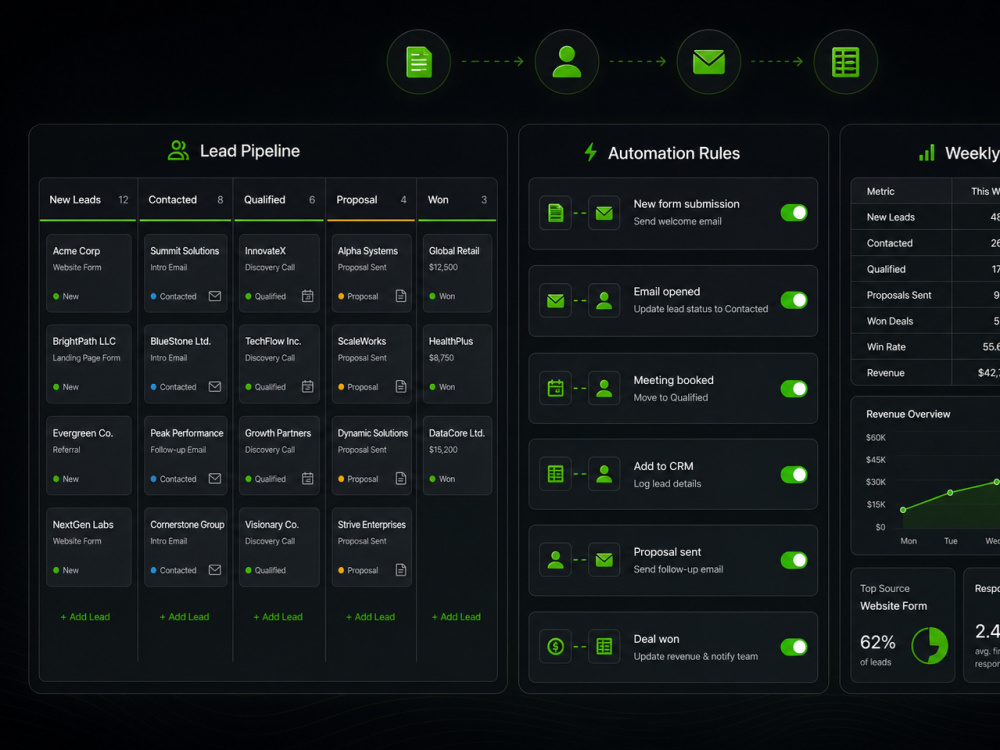Toggle the New form submission rule

click(x=794, y=213)
